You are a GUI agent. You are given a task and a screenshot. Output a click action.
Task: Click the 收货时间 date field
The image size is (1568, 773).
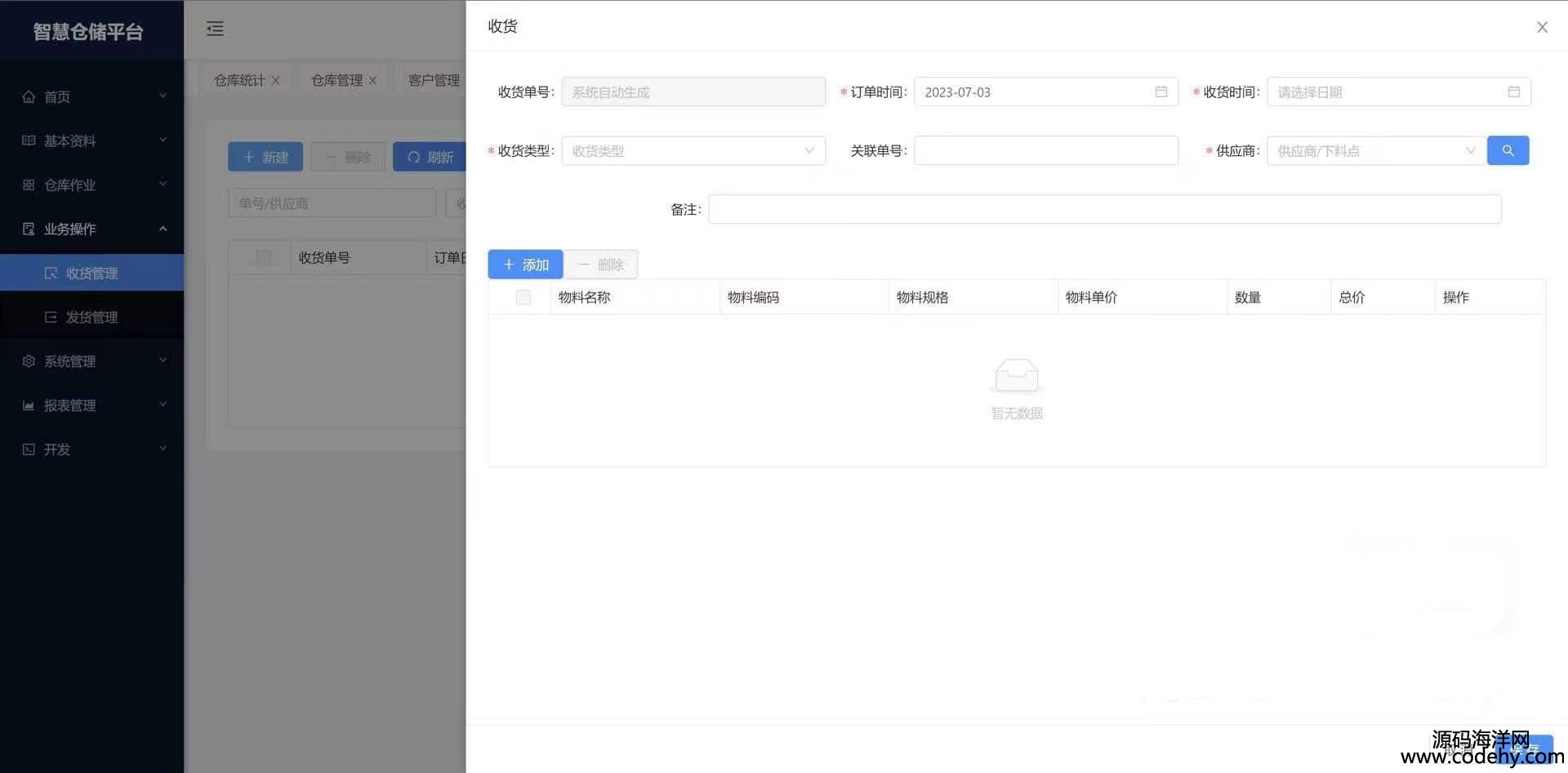pos(1399,92)
